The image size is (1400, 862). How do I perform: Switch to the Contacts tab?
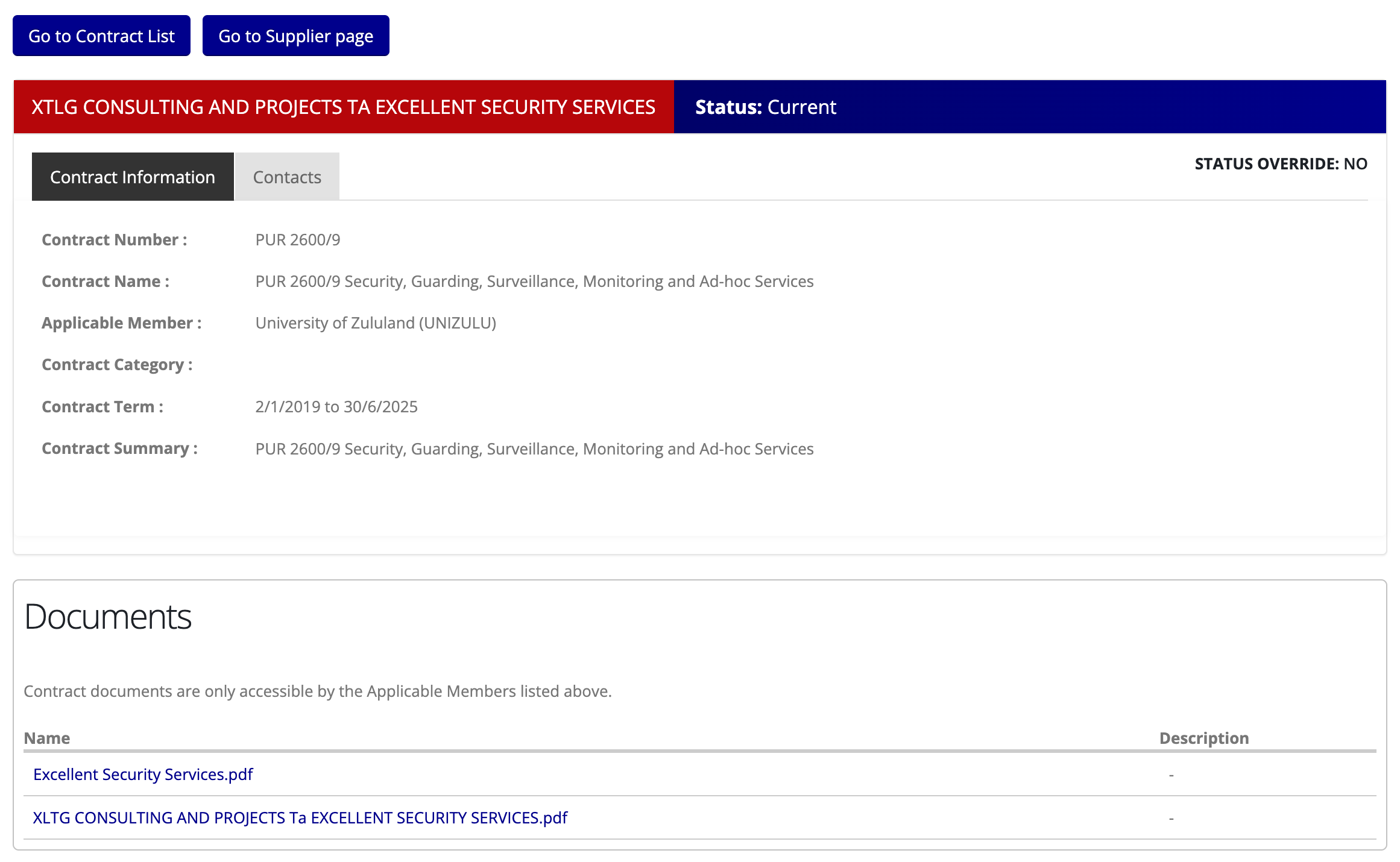[287, 177]
